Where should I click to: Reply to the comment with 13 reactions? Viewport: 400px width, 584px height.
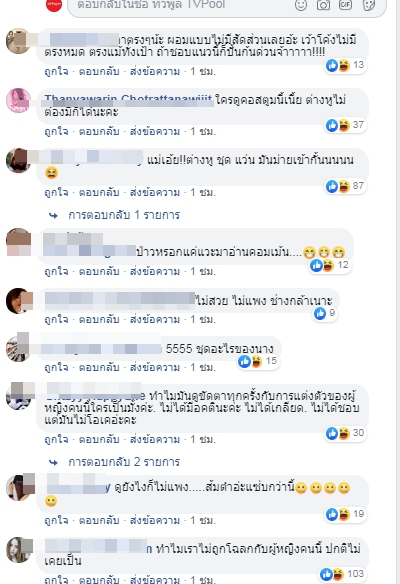(99, 72)
